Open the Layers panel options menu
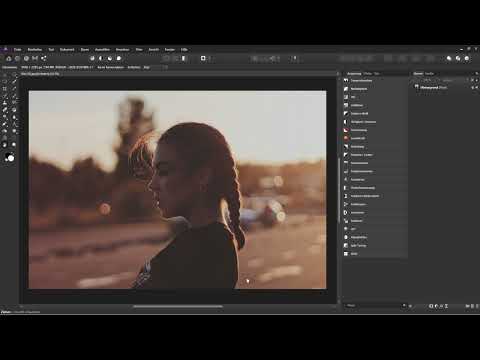This screenshot has height=360, width=480. coord(476,74)
